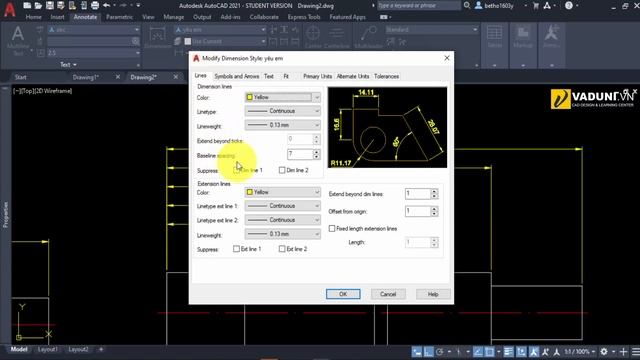Click Extend beyond dim lines value field
Viewport: 640px width, 360px height.
coord(418,193)
